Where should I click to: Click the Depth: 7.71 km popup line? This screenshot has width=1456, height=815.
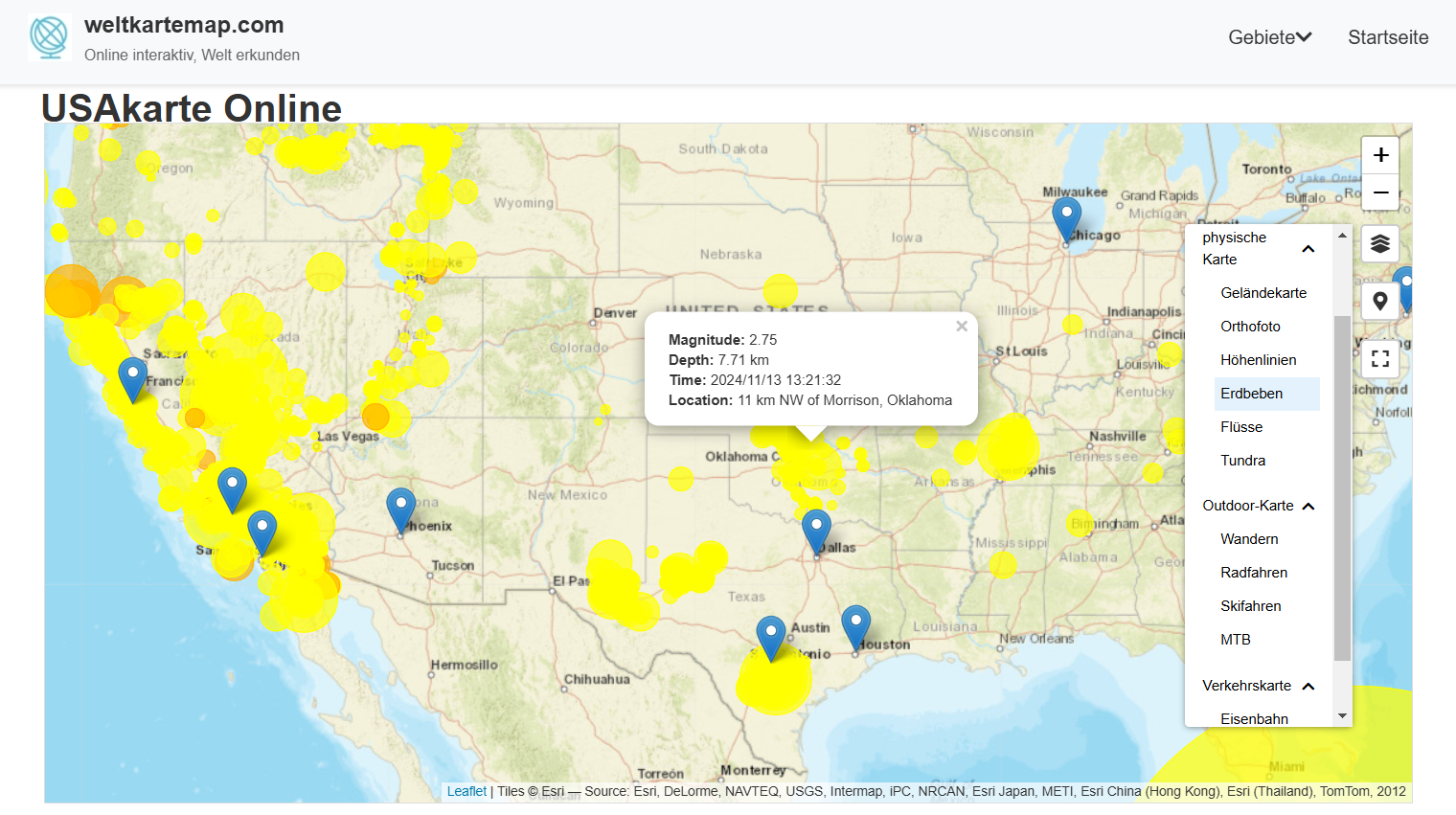coord(718,360)
